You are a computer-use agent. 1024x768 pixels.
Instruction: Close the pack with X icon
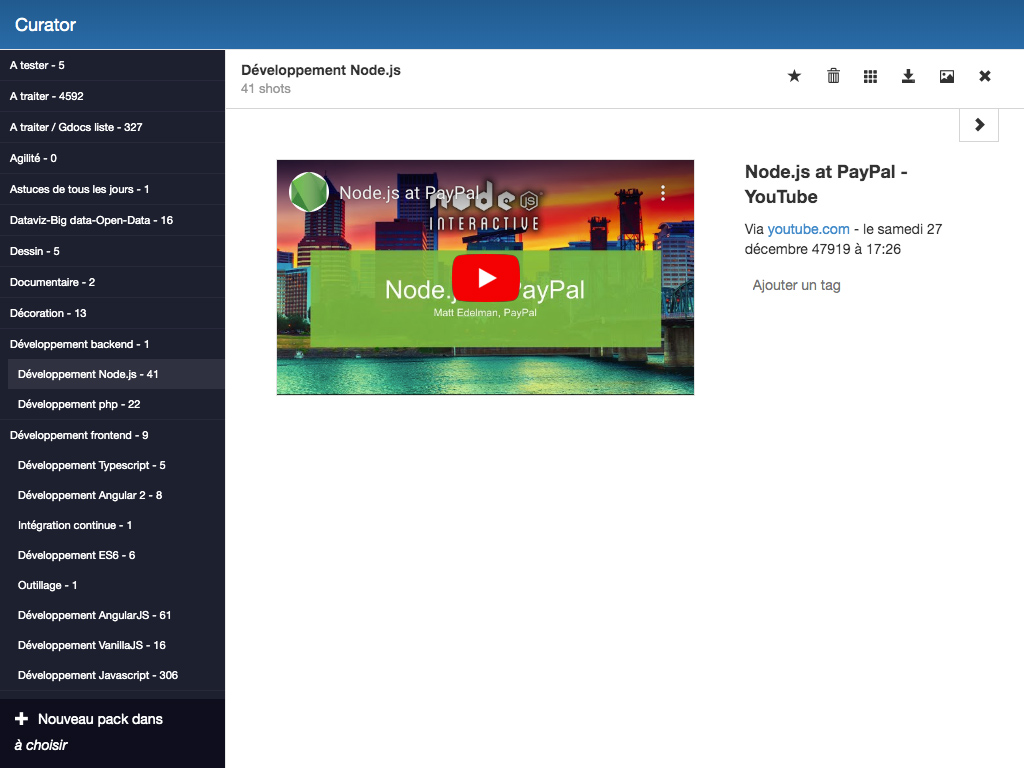click(984, 76)
